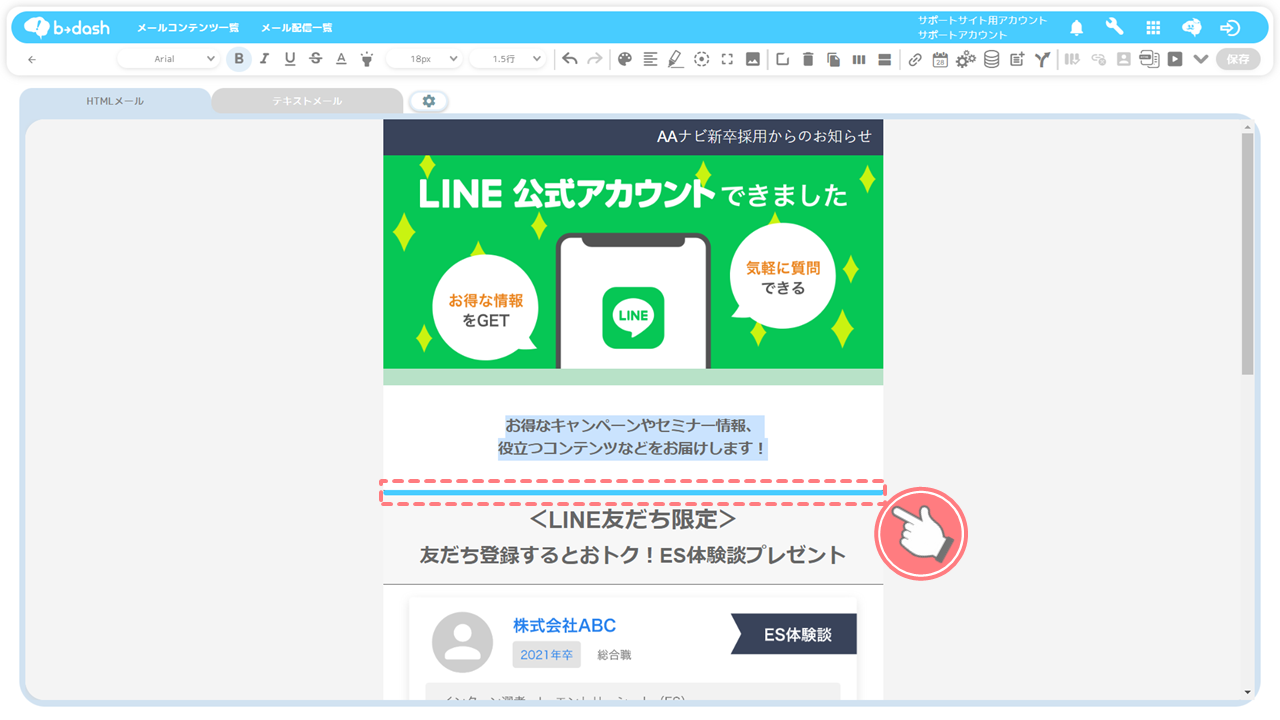Image resolution: width=1280 pixels, height=720 pixels.
Task: Click the greyed bars-with-arrow icon
Action: (1072, 59)
